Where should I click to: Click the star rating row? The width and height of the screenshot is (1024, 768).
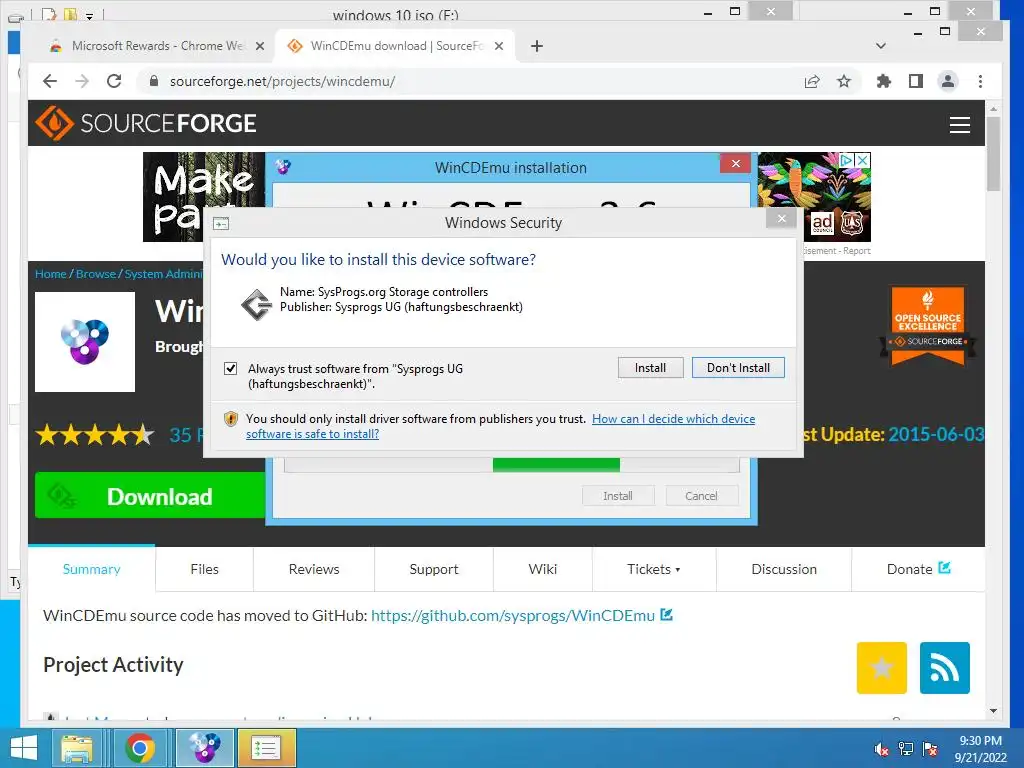click(x=95, y=434)
